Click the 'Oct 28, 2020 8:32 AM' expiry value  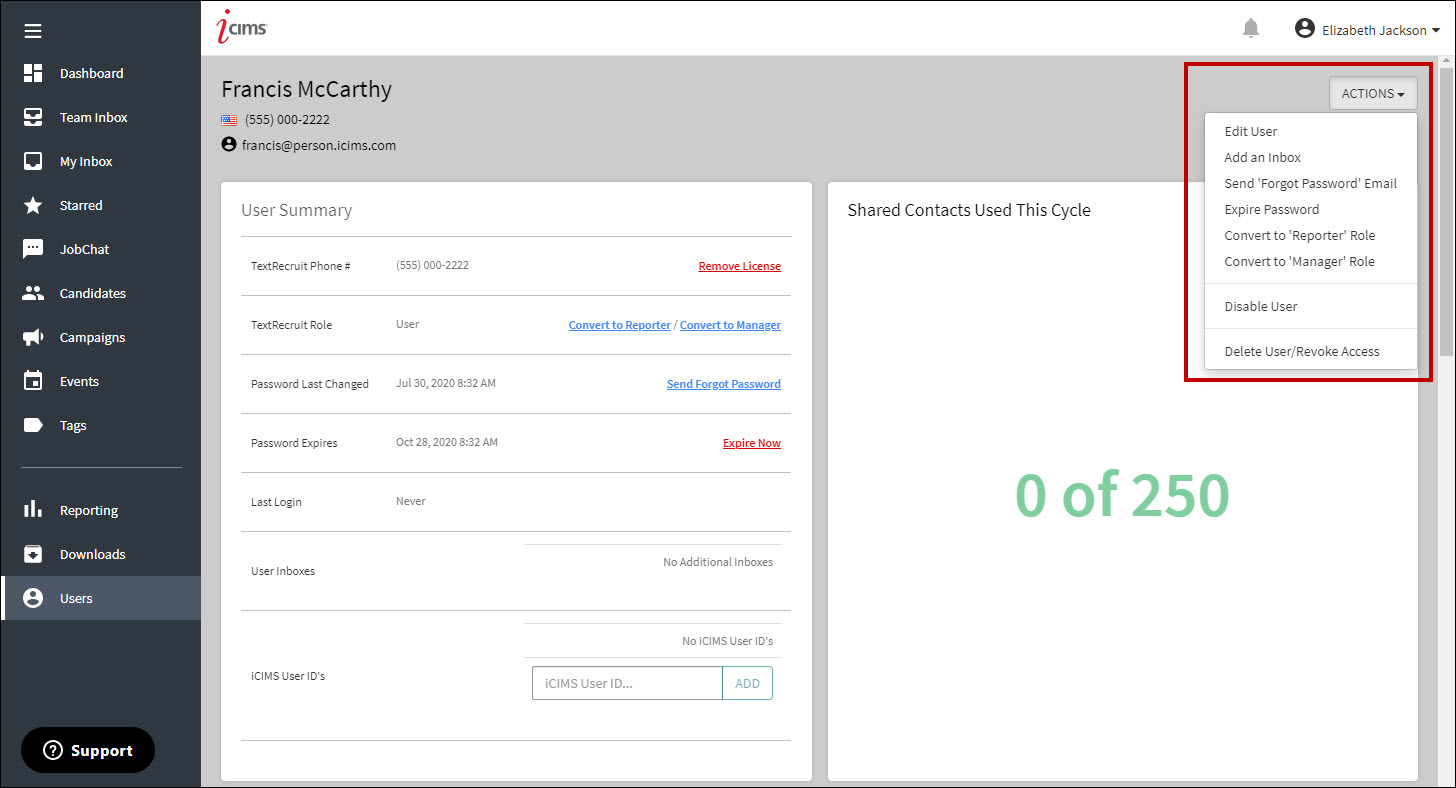click(x=447, y=442)
